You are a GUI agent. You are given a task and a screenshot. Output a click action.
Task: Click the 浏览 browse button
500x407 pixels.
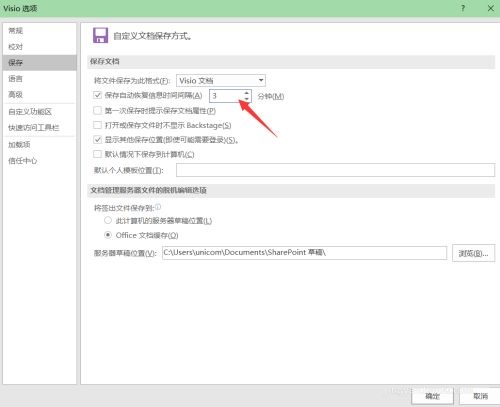point(473,253)
